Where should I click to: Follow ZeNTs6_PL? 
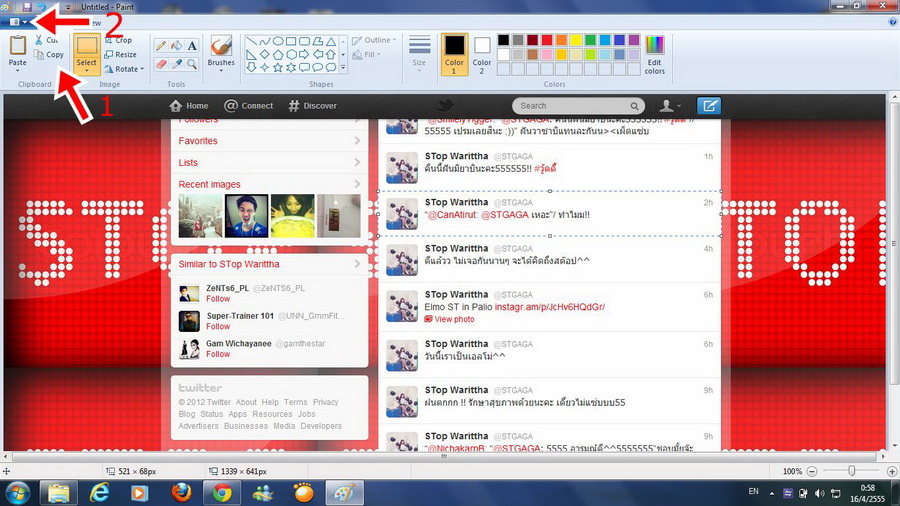coord(218,299)
